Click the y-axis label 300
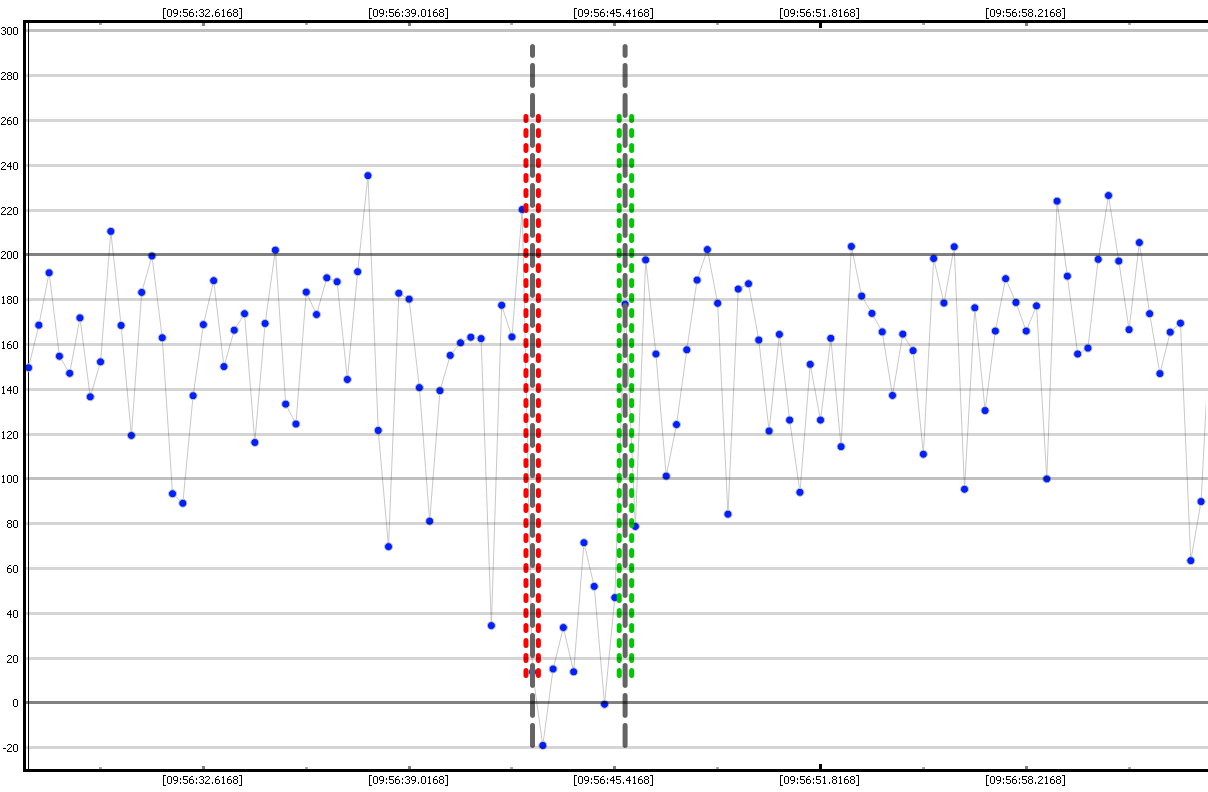The image size is (1208, 792). pos(10,31)
